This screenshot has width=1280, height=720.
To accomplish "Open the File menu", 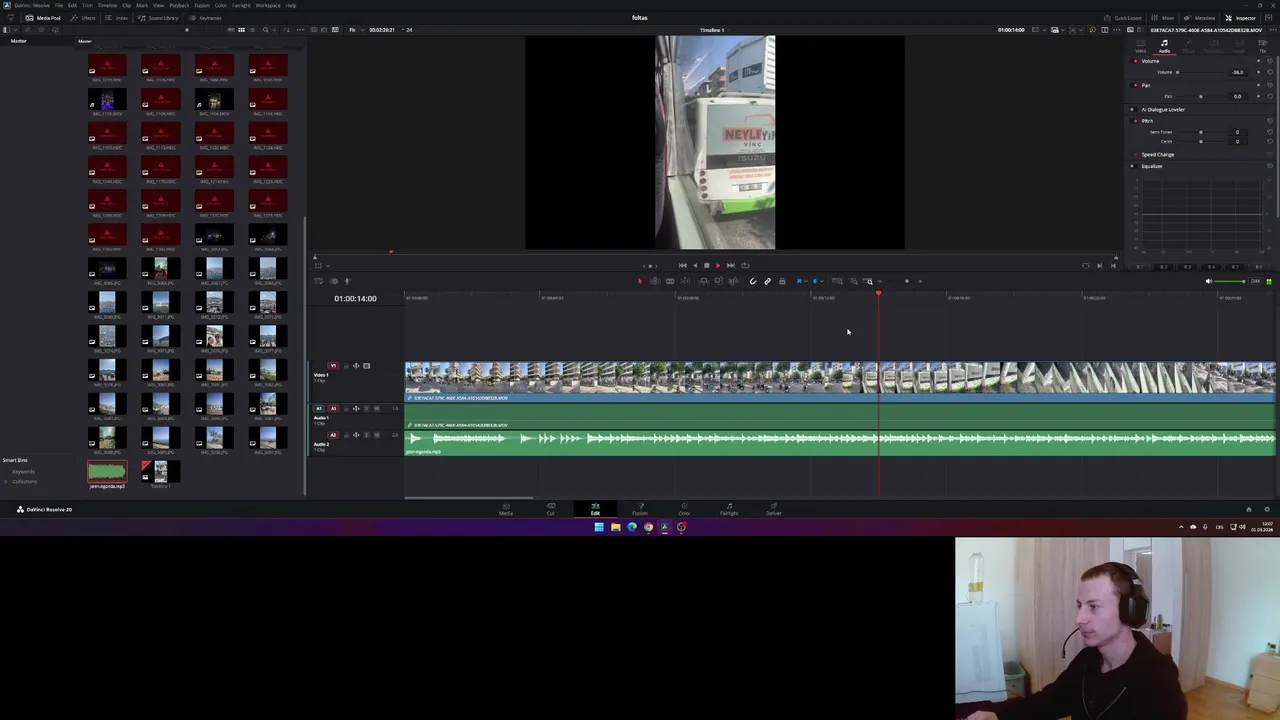I will [59, 5].
